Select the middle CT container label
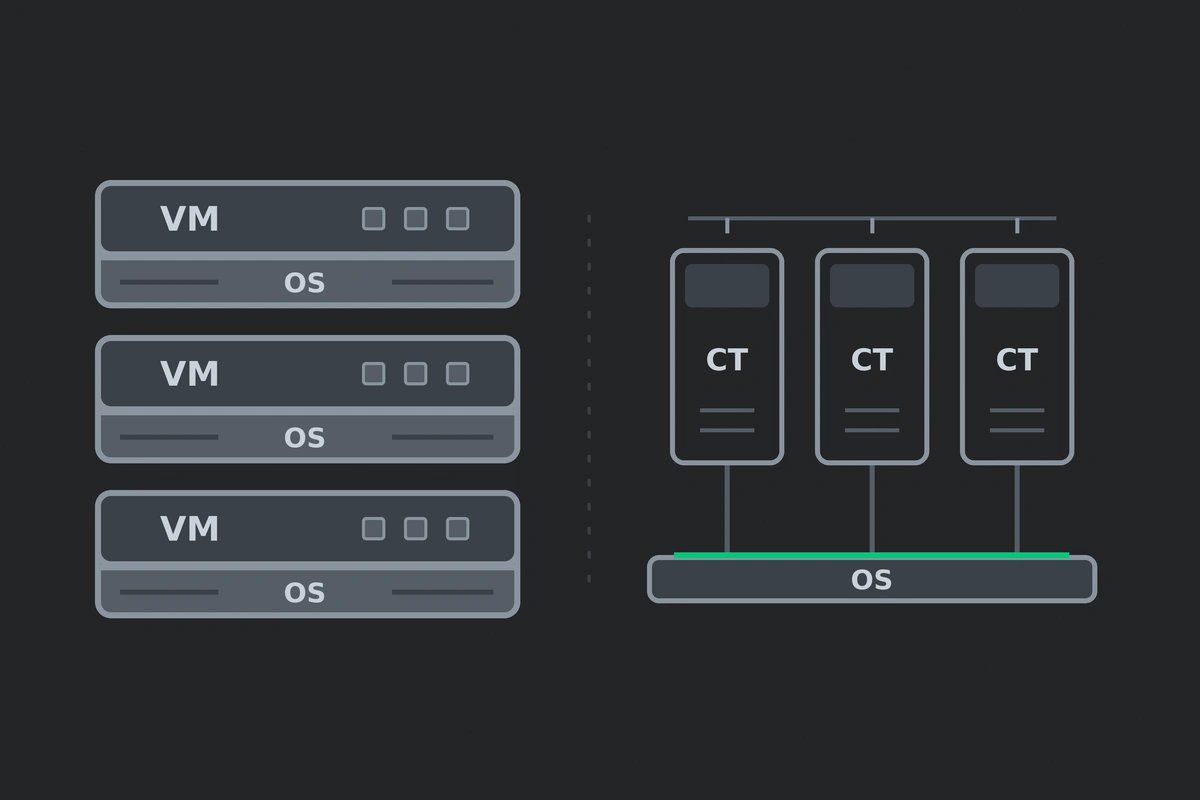Viewport: 1200px width, 800px height. 872,360
